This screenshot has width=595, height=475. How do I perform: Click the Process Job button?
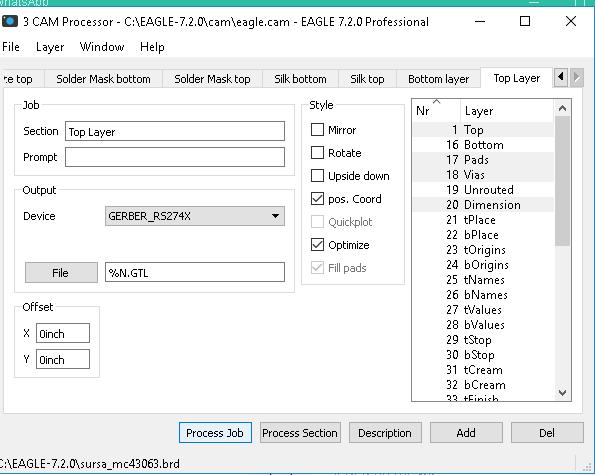pyautogui.click(x=215, y=433)
